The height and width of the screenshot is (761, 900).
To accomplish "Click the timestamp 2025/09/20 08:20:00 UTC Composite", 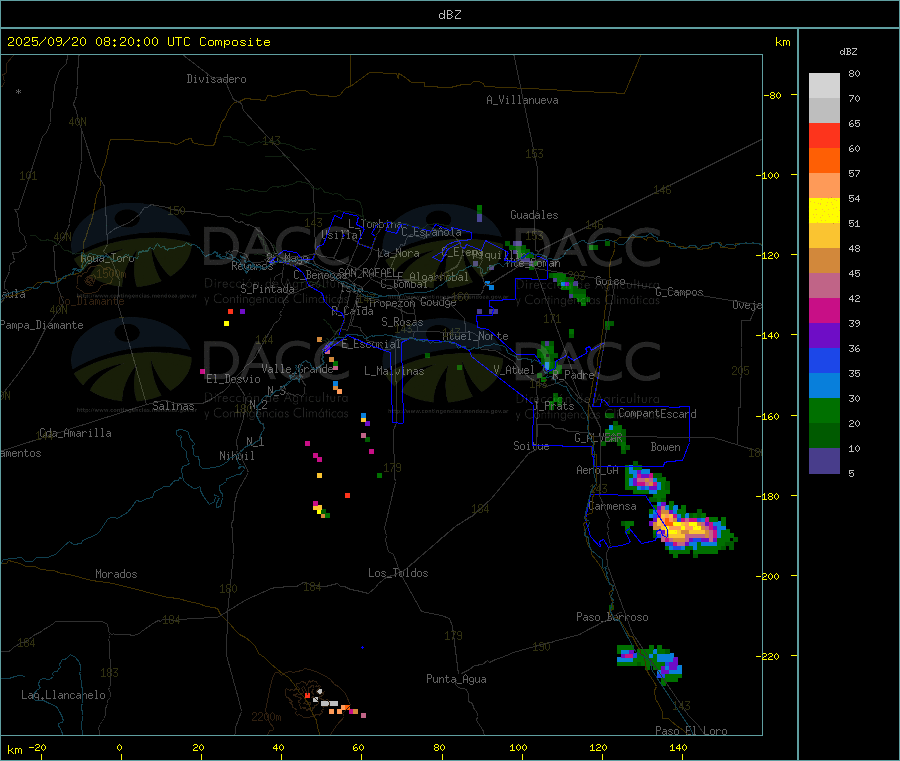I will point(138,42).
